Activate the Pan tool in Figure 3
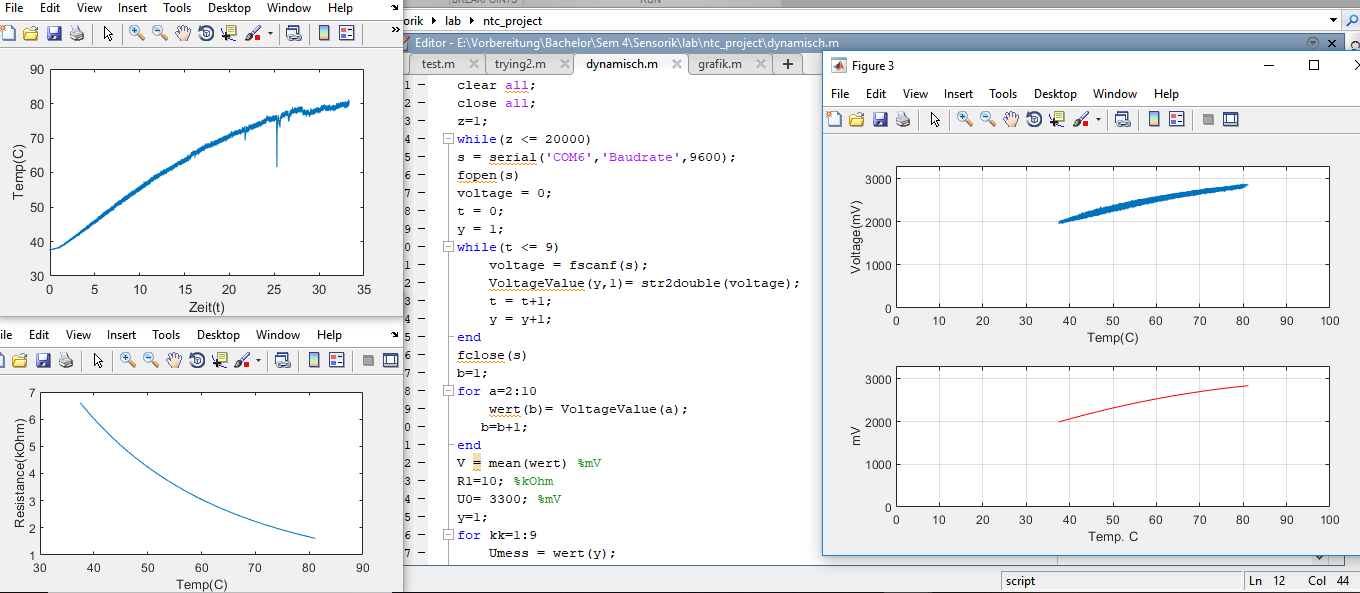1360x593 pixels. (x=1011, y=119)
